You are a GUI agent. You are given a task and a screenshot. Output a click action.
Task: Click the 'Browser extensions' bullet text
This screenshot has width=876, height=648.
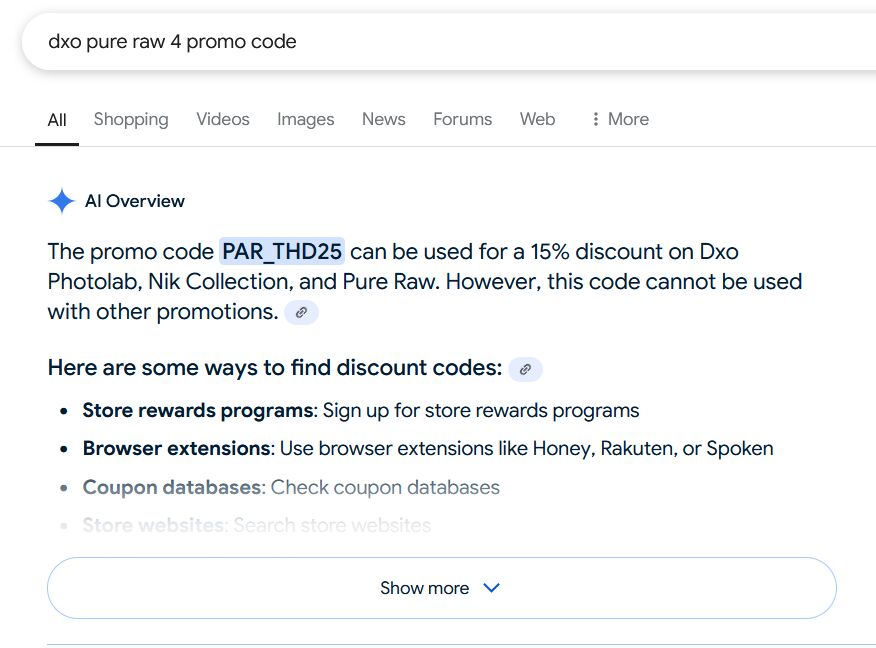[x=176, y=448]
